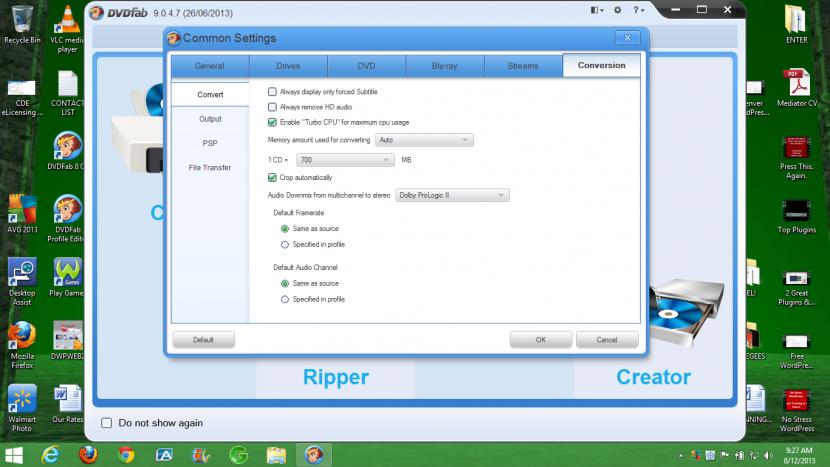The width and height of the screenshot is (830, 467).
Task: Open the AVG 2013 desktop icon
Action: pos(22,213)
